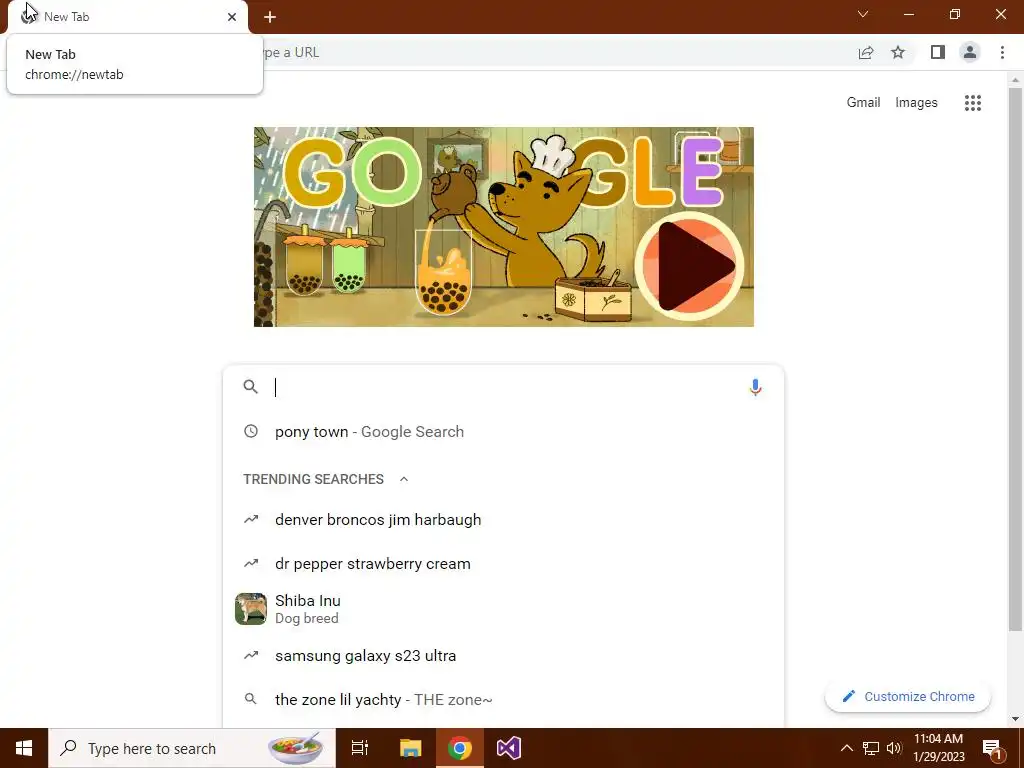The image size is (1024, 768).
Task: Show hidden system tray icons
Action: 846,748
